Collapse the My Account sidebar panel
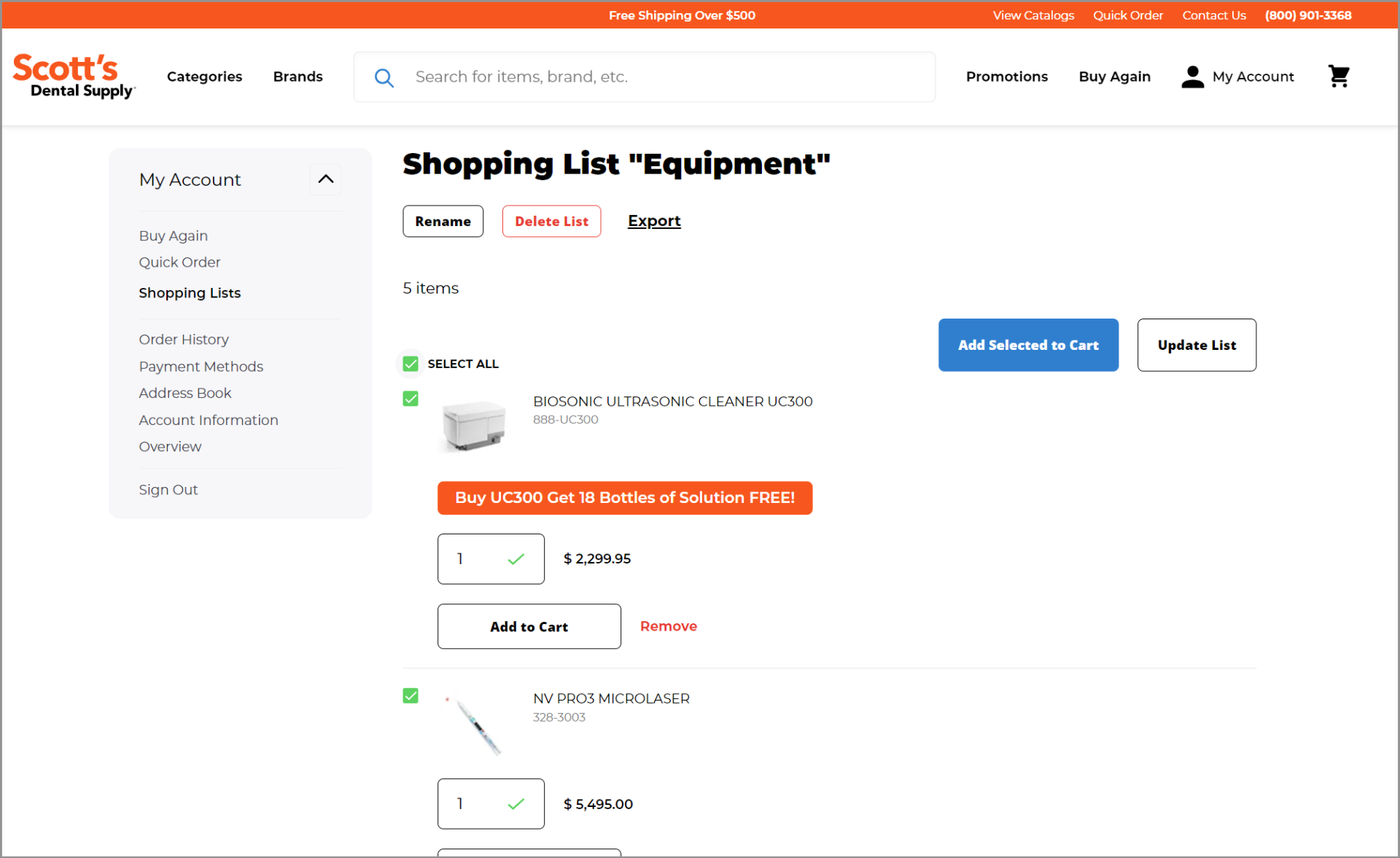 (x=326, y=179)
